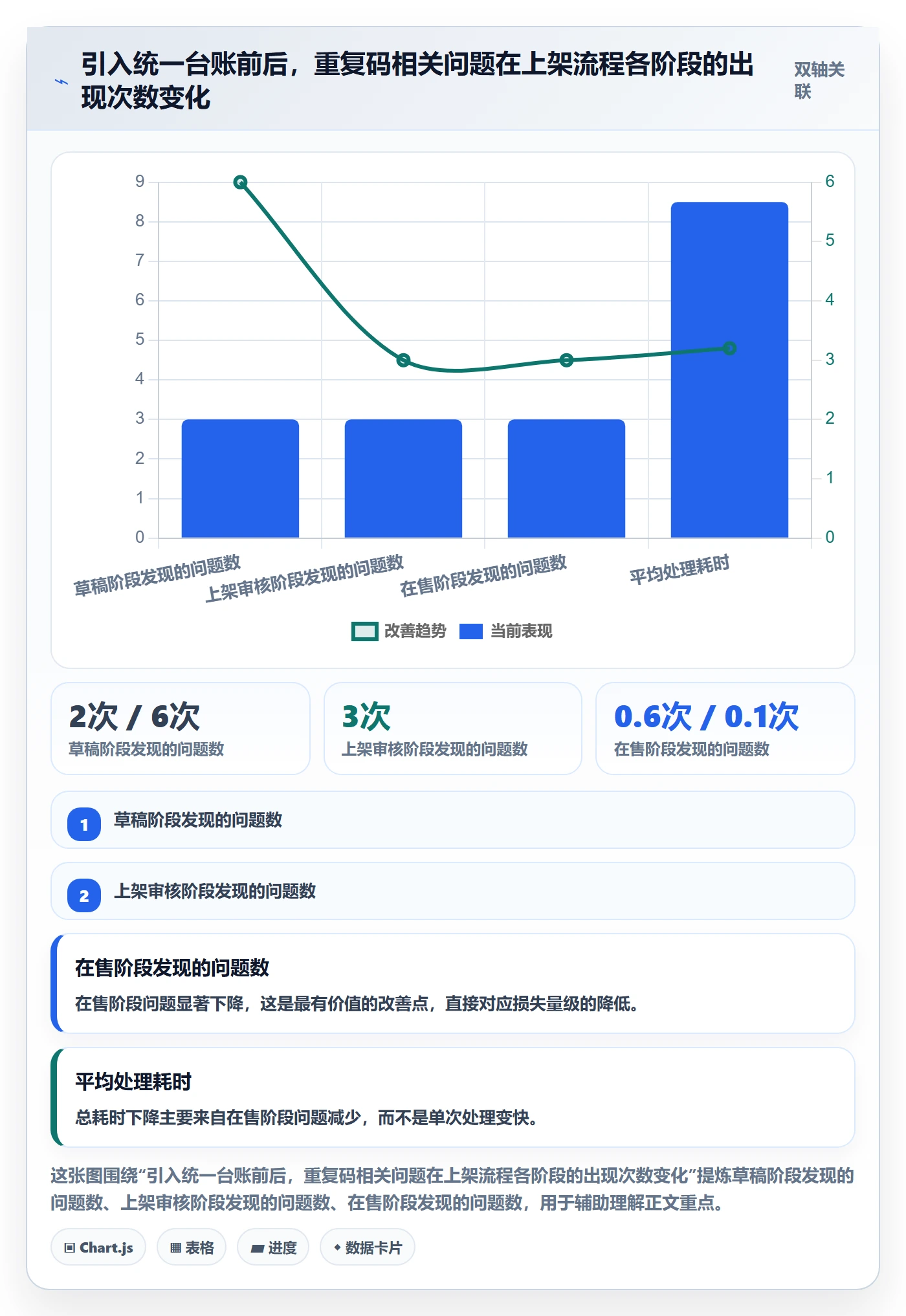This screenshot has width=906, height=1316.
Task: Click the summary paragraph starting 这张图围绕
Action: click(x=453, y=1189)
